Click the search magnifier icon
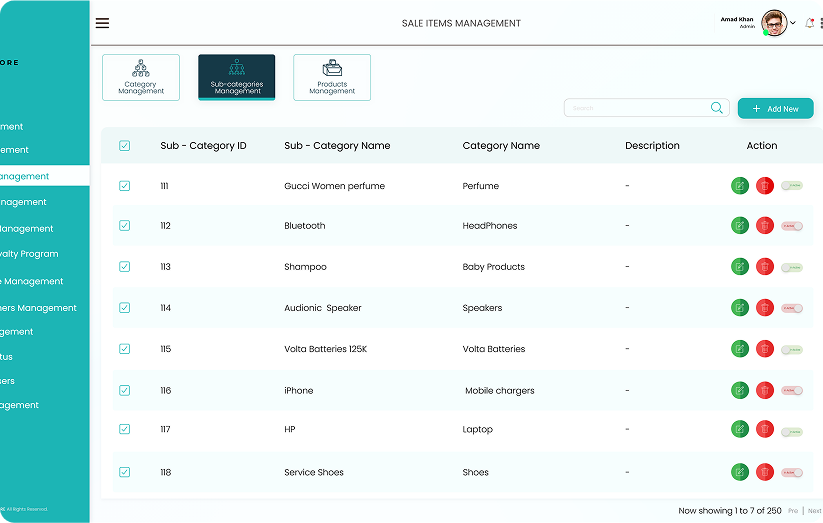Image resolution: width=823 pixels, height=523 pixels. 717,108
